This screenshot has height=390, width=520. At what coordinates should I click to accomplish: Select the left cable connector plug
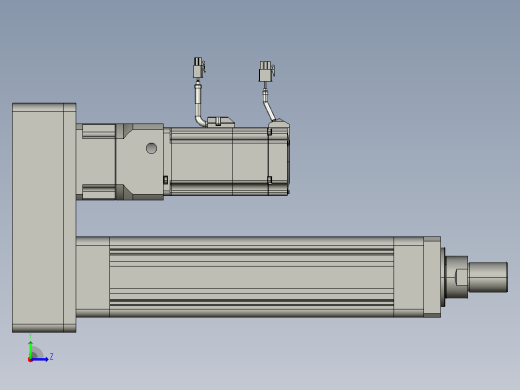tap(199, 68)
